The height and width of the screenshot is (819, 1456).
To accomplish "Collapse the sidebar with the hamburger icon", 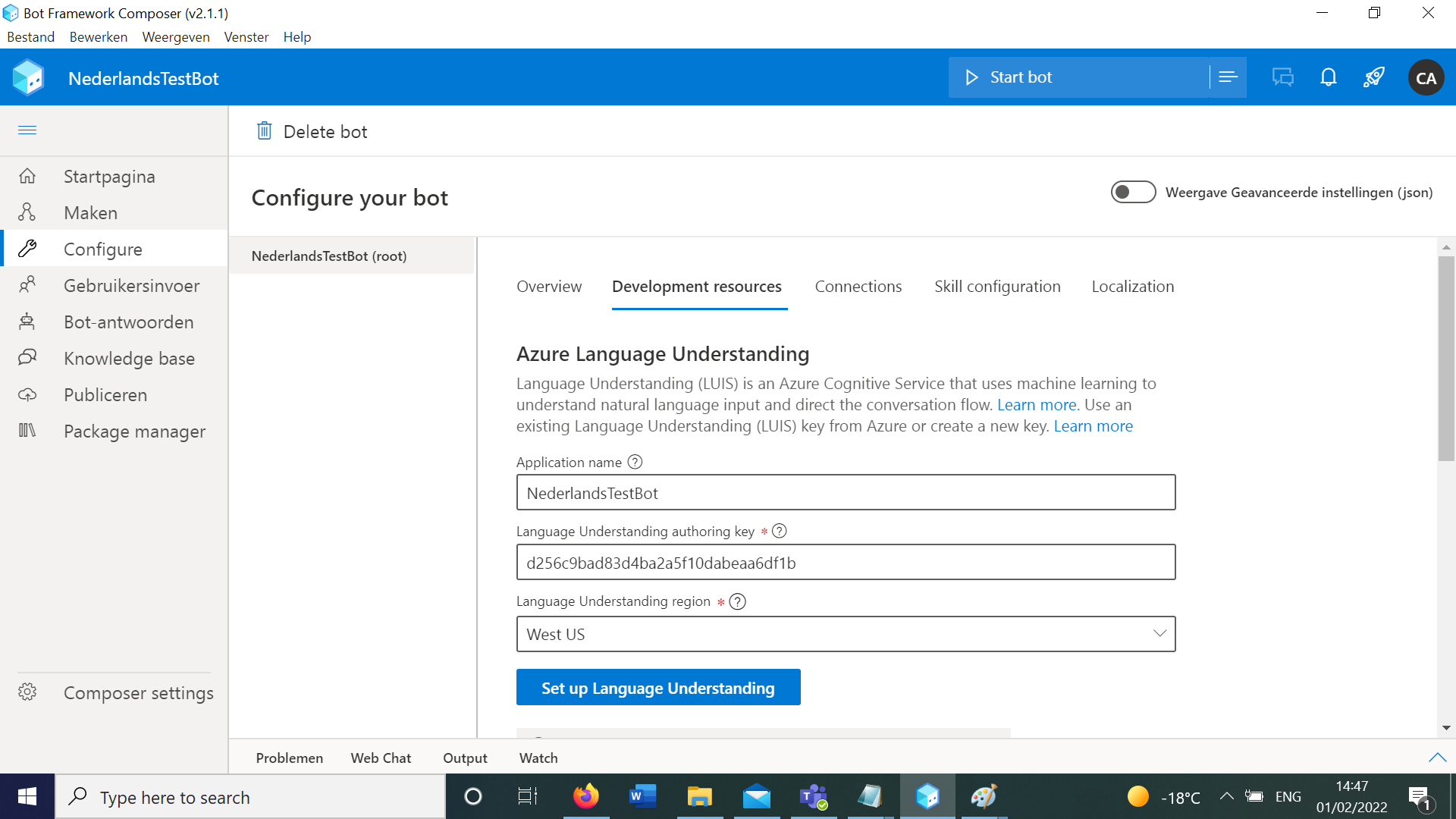I will pyautogui.click(x=27, y=130).
